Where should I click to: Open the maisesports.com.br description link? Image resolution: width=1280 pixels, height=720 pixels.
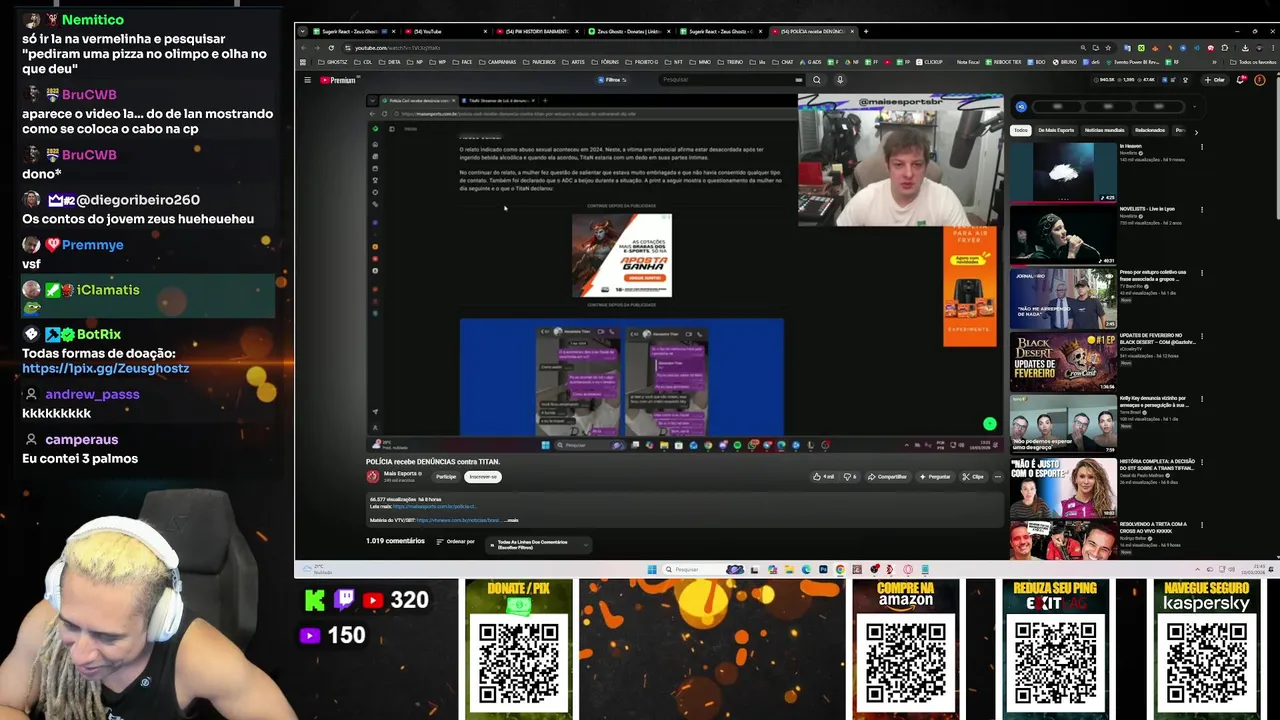[434, 507]
